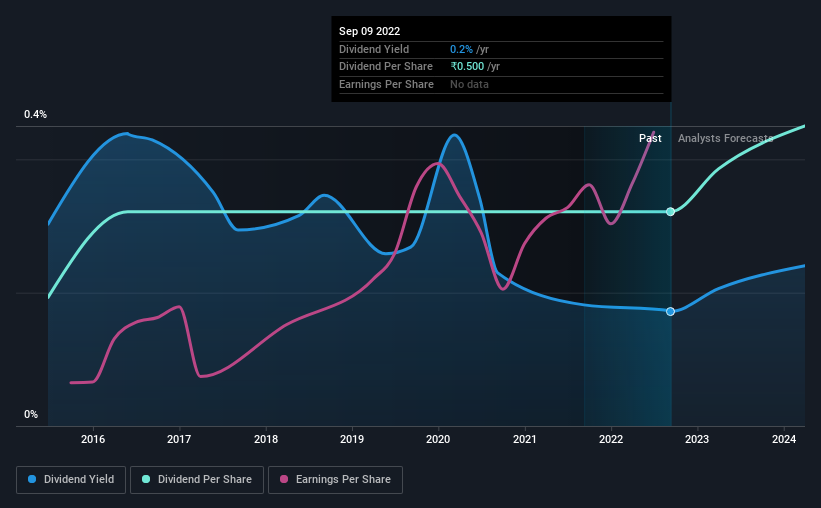This screenshot has height=508, width=821.
Task: Click the Earnings Per Share tooltip row label
Action: pyautogui.click(x=386, y=84)
